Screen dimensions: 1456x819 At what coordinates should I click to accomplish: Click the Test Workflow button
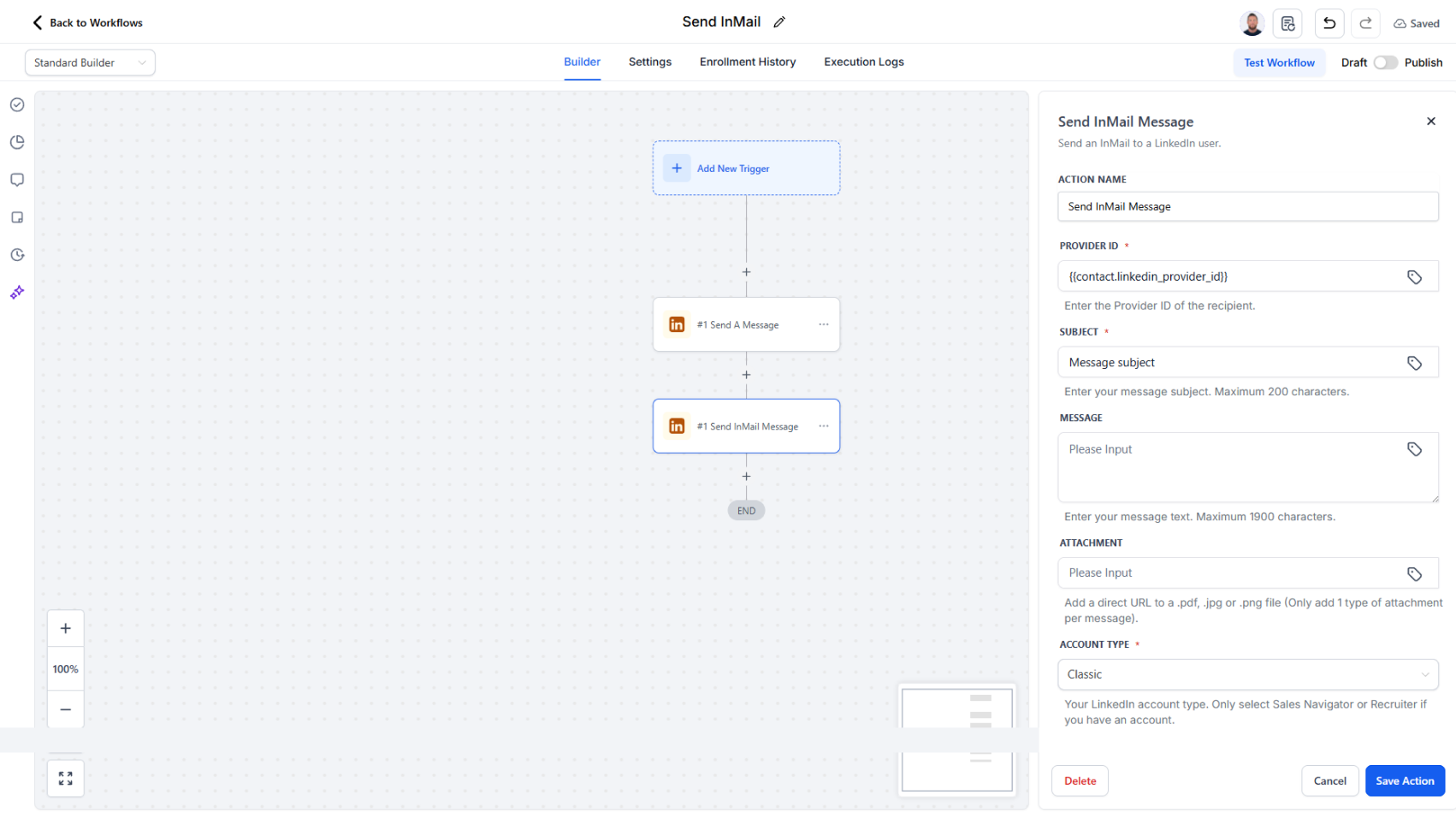1279,62
